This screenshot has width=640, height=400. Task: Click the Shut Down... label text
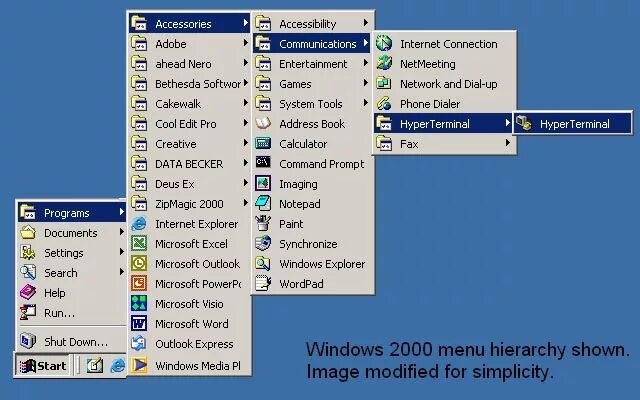click(x=76, y=342)
